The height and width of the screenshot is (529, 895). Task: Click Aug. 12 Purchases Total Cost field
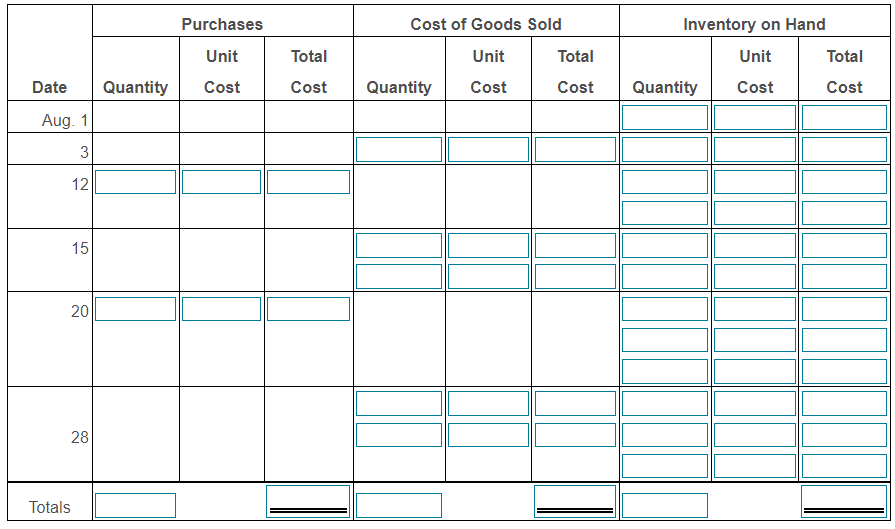(x=308, y=182)
